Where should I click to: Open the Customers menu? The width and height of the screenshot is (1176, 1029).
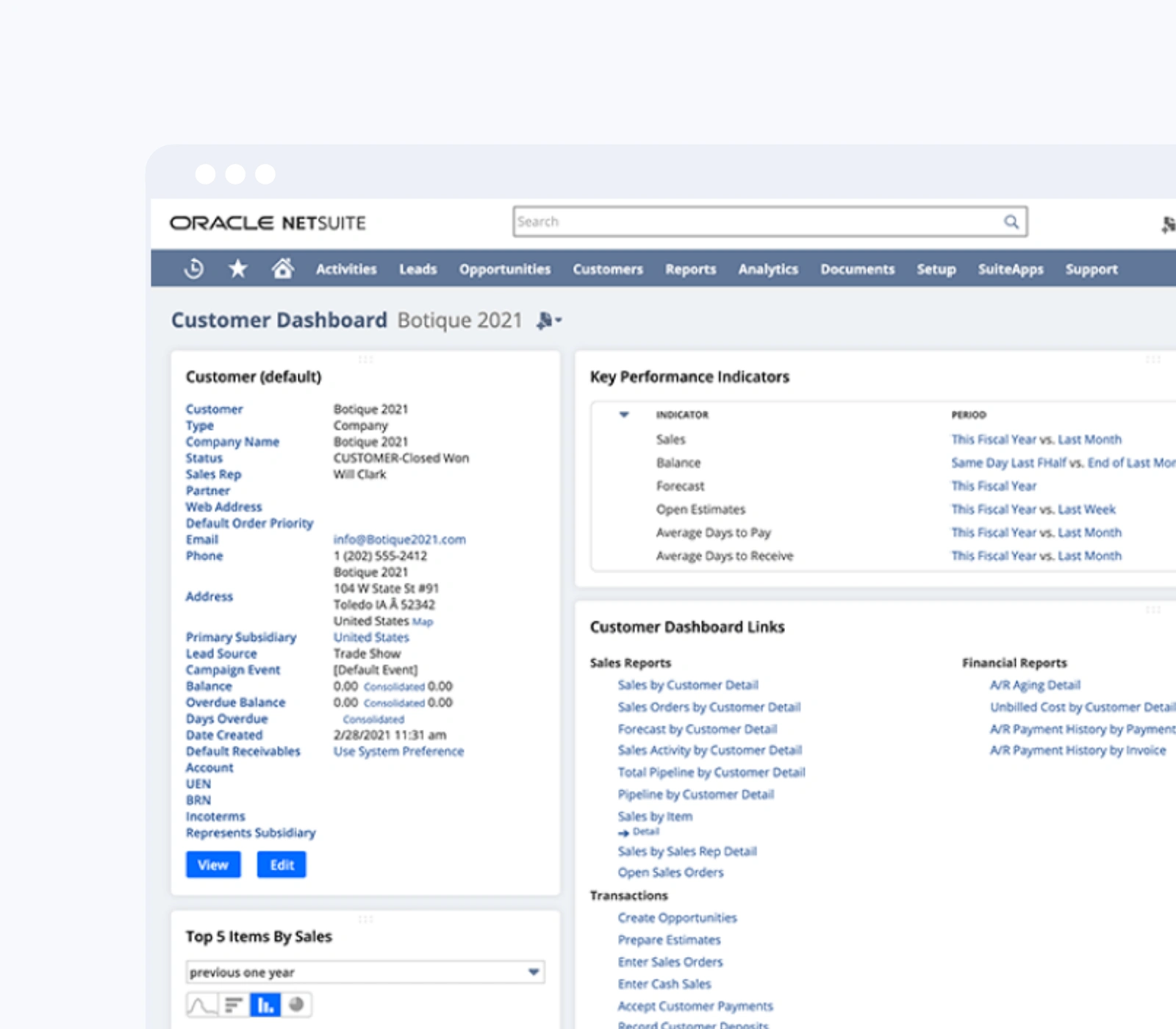click(608, 269)
